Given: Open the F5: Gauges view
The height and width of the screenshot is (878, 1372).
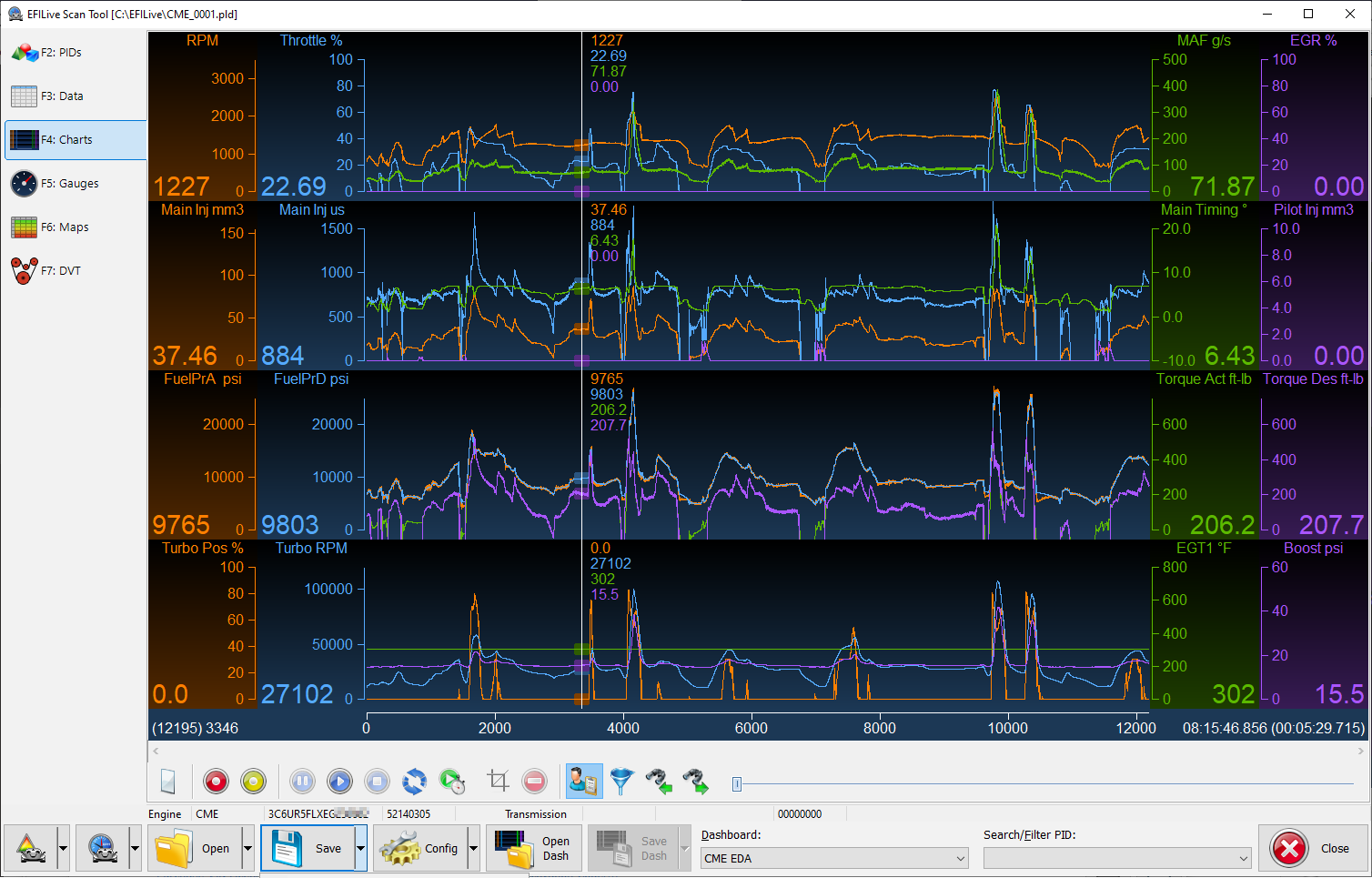Looking at the screenshot, I should point(75,184).
